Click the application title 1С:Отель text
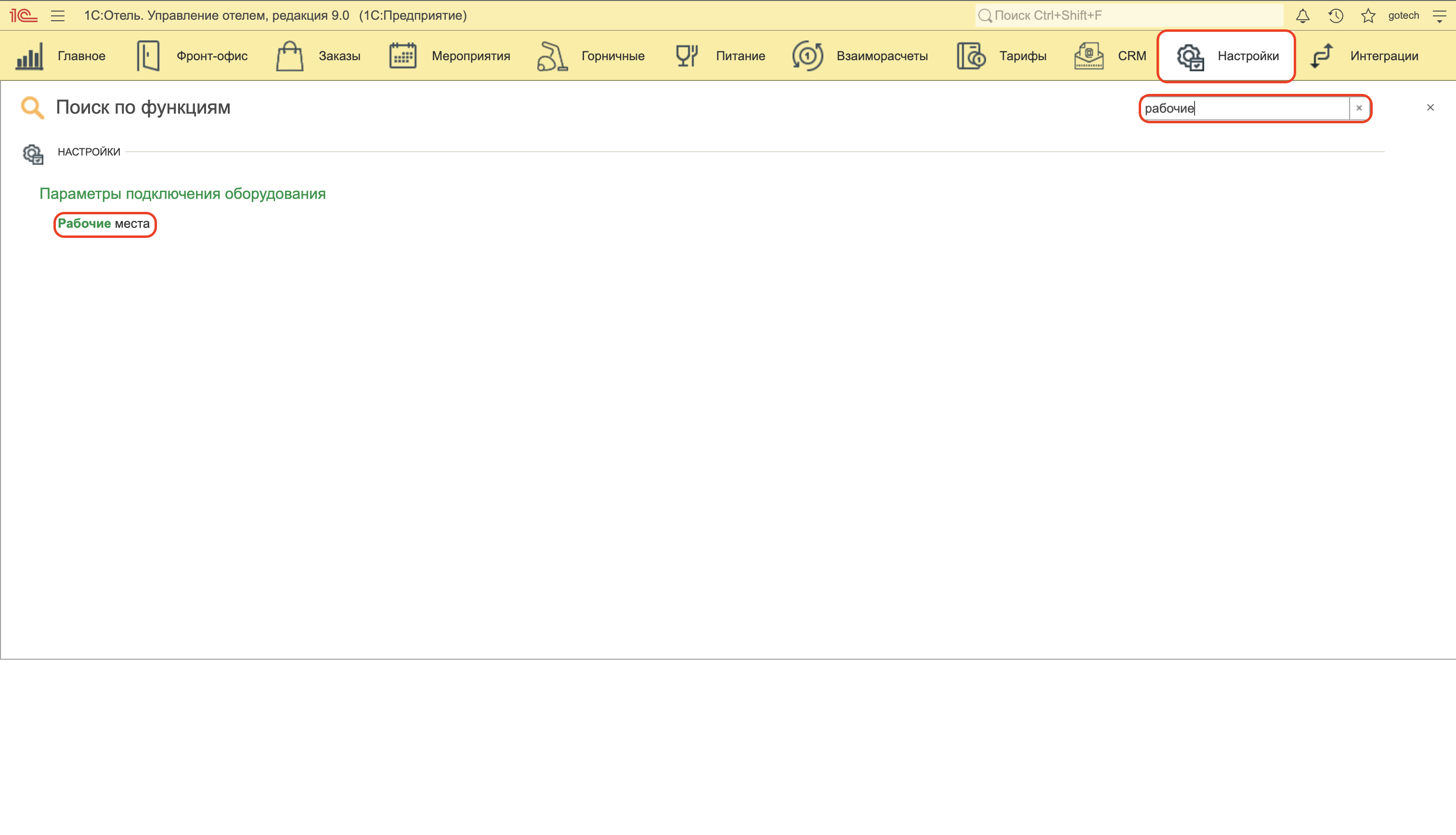1456x835 pixels. pos(275,15)
